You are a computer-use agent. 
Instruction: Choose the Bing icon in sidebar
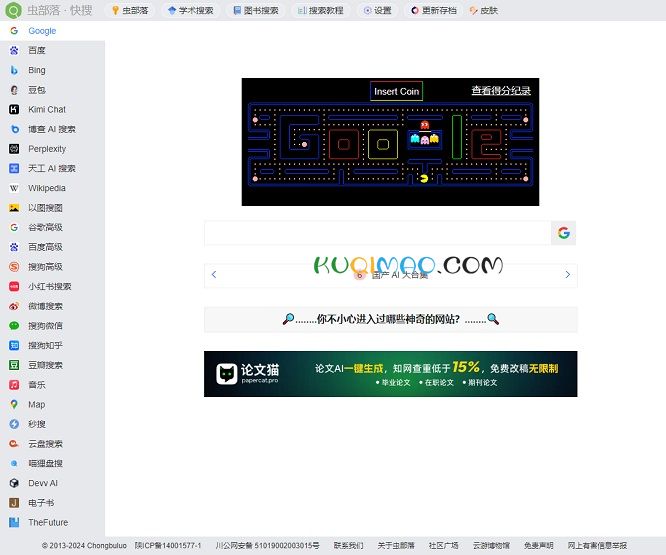[x=14, y=70]
